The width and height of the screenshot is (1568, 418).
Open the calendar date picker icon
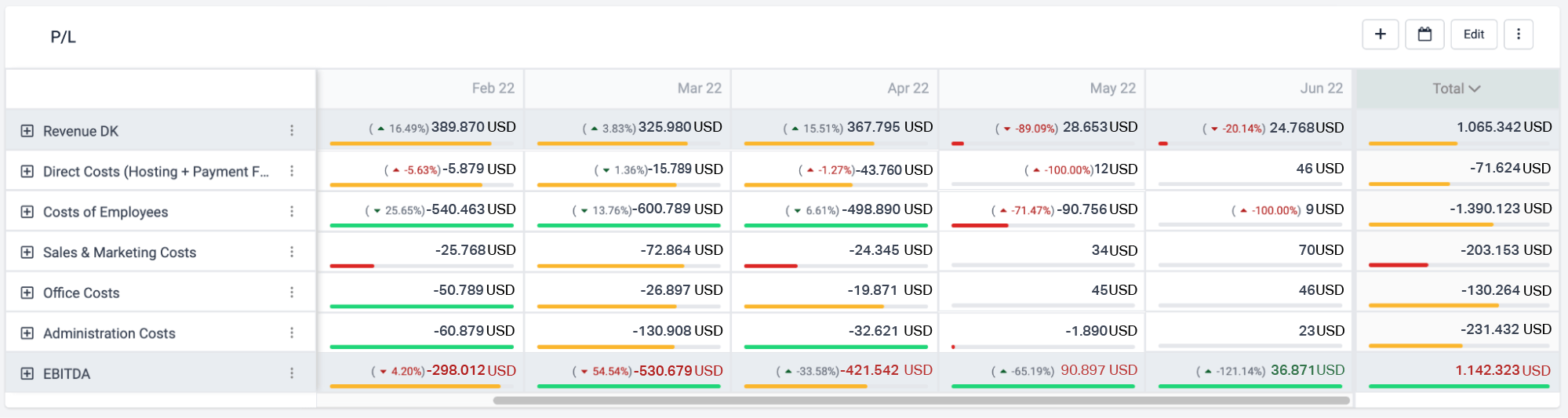[x=1425, y=35]
